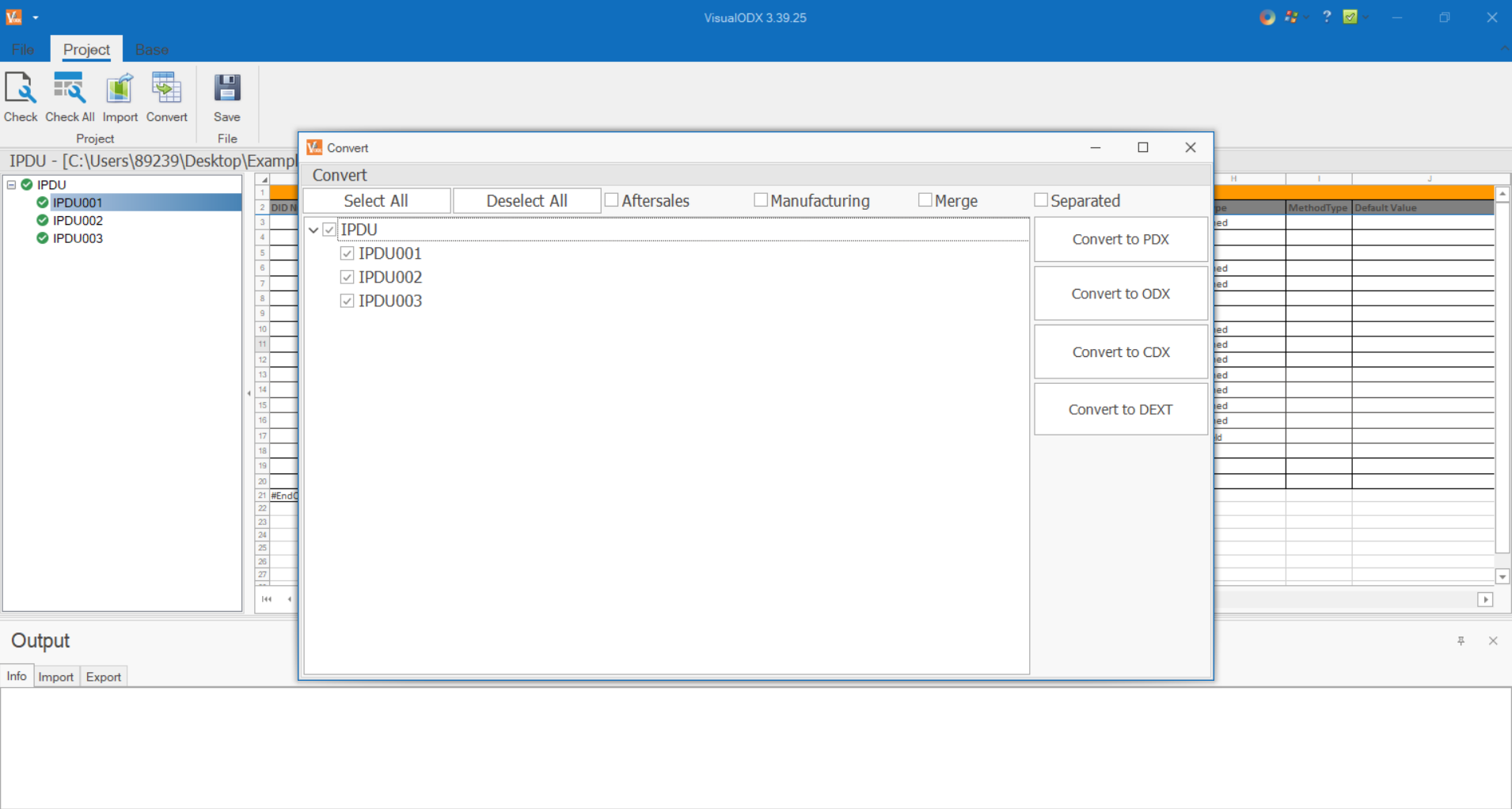Click the first-sheet navigation arrow in spreadsheet
The image size is (1512, 809).
coord(267,599)
